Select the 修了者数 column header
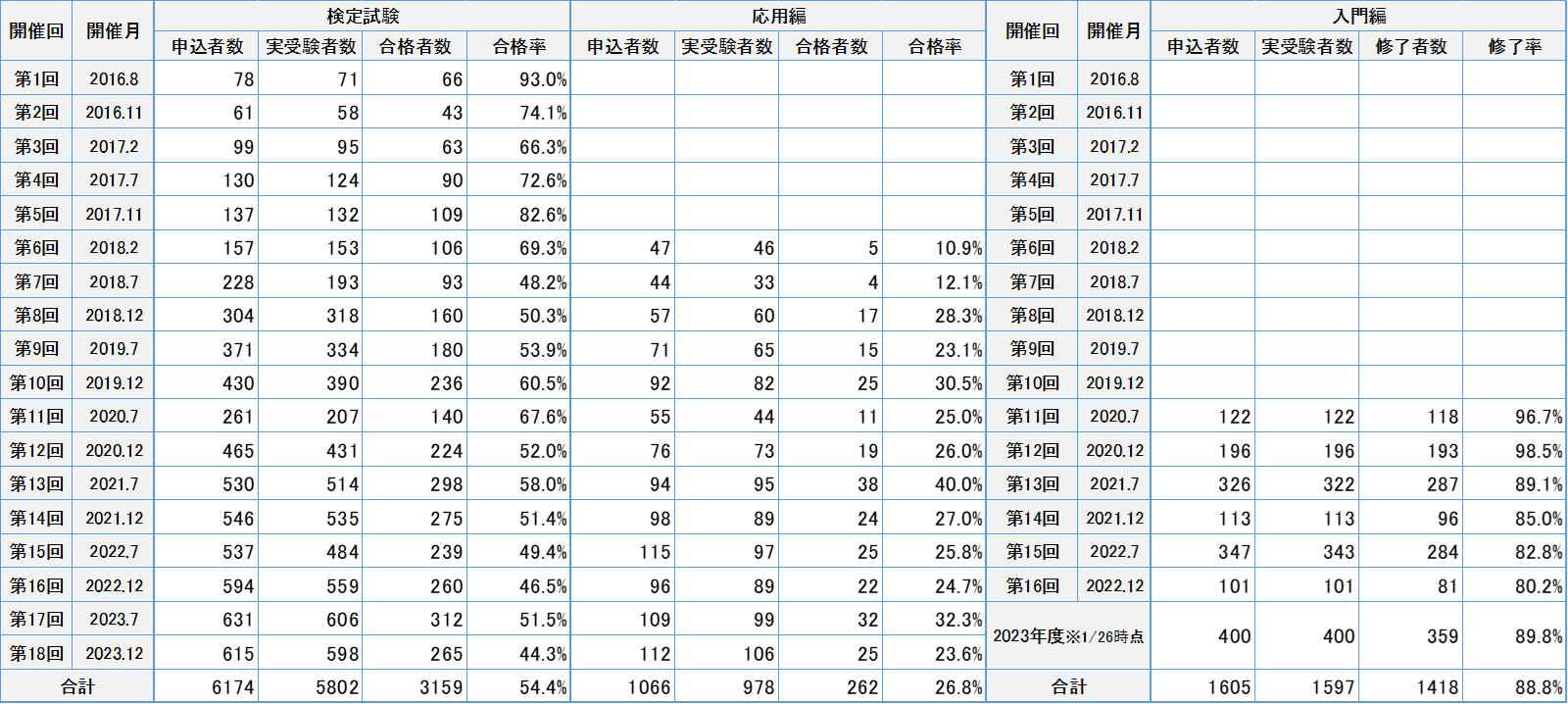The width and height of the screenshot is (1568, 704). tap(1410, 46)
